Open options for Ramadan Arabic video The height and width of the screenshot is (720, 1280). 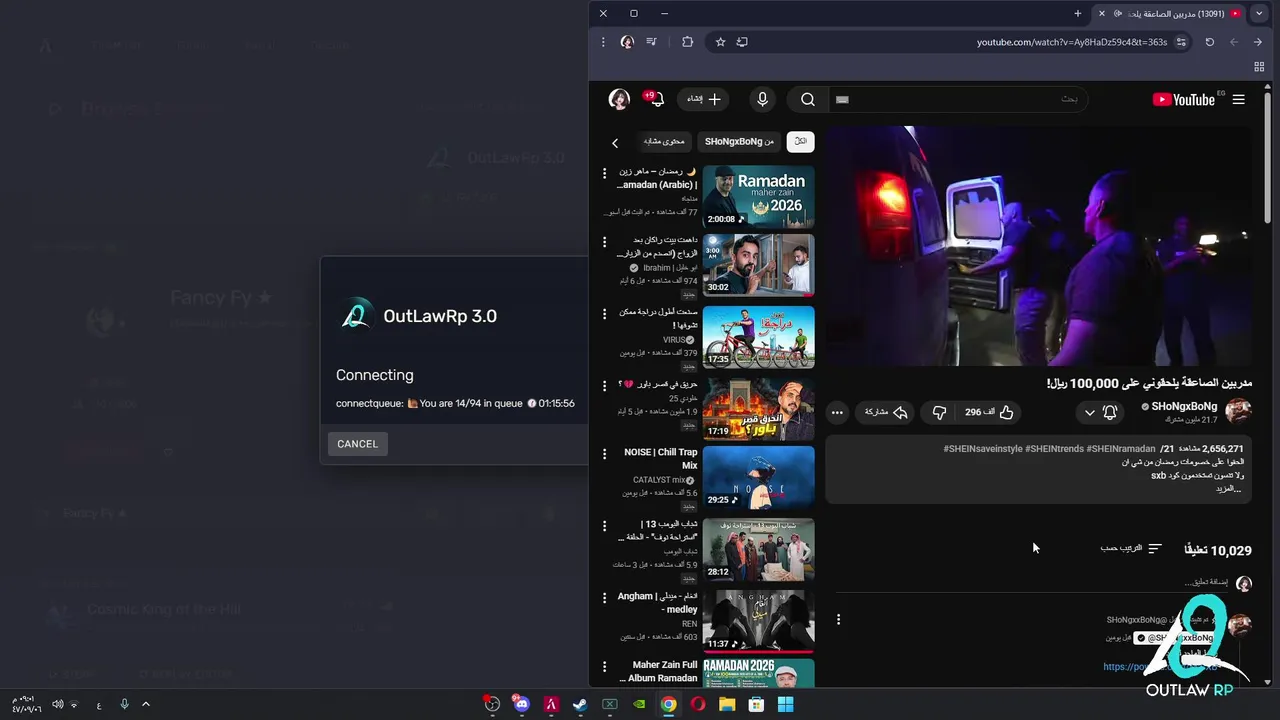604,173
